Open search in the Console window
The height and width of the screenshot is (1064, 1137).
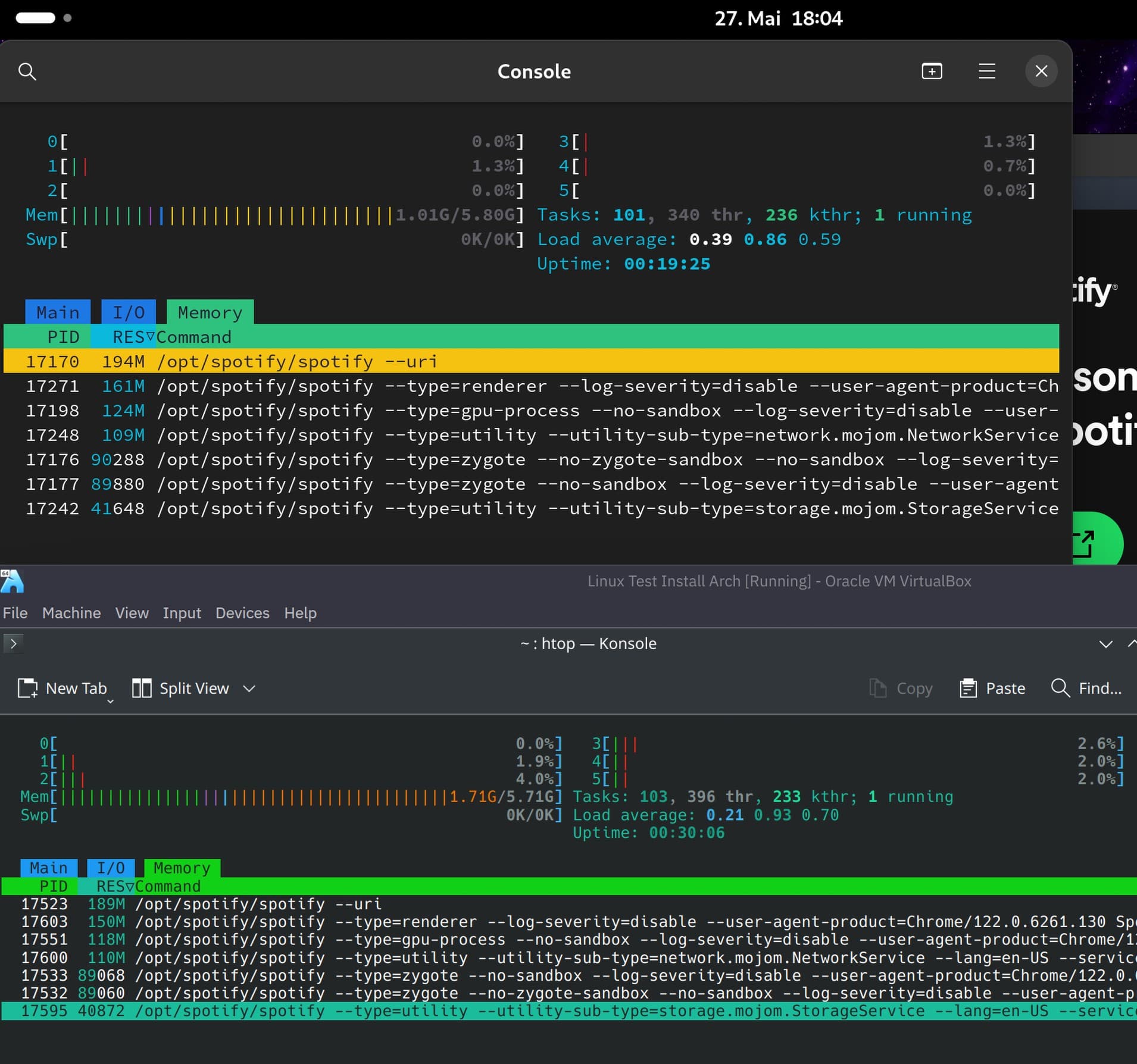pos(27,71)
